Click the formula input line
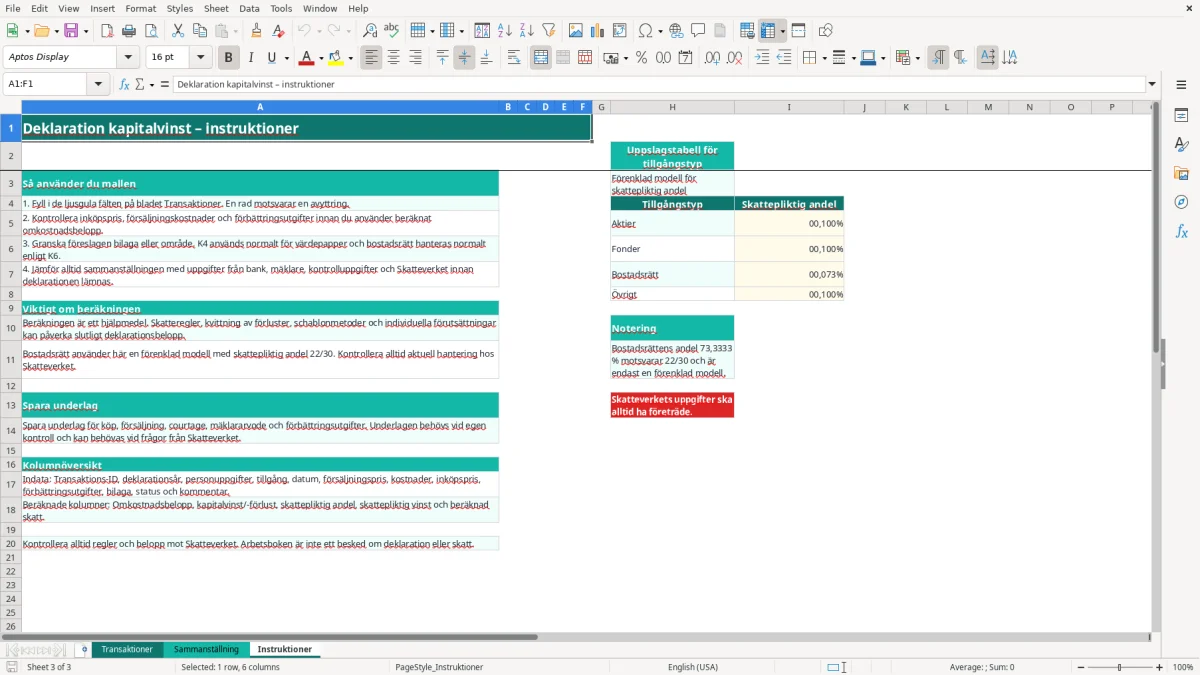The height and width of the screenshot is (675, 1200). 658,84
